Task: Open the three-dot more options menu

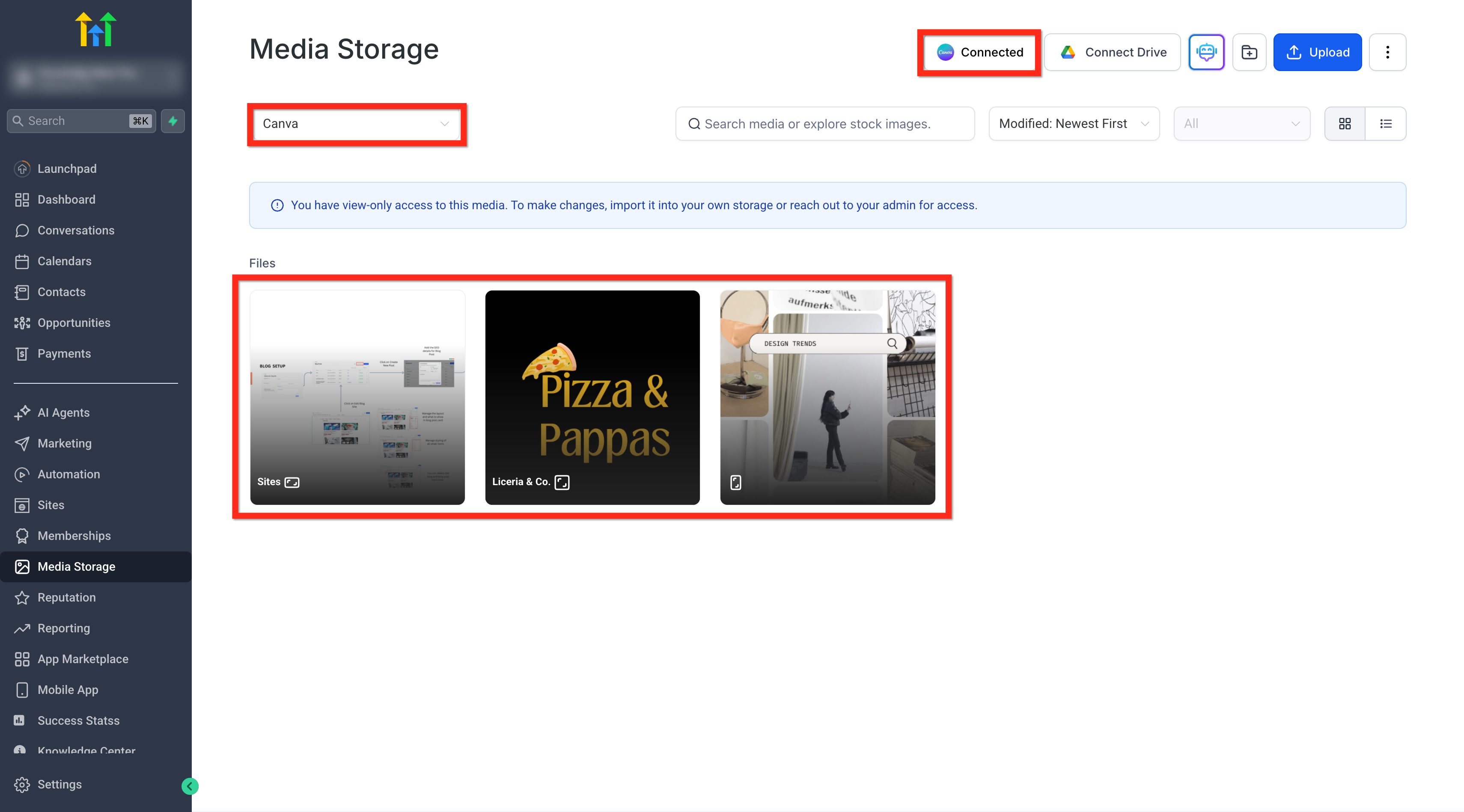Action: pos(1387,52)
